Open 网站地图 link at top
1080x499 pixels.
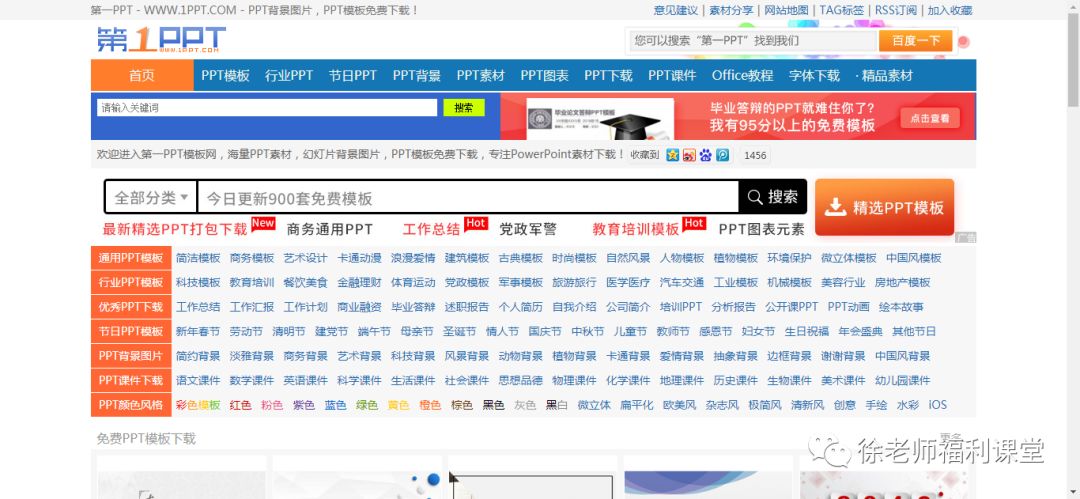(787, 10)
